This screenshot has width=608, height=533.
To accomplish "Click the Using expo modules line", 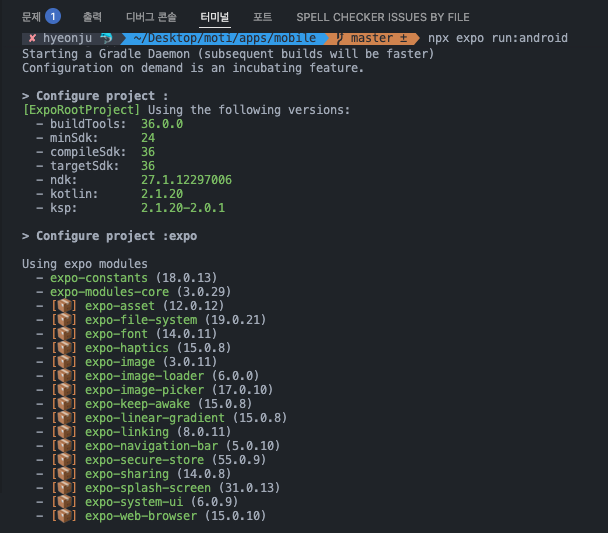I will (x=85, y=264).
